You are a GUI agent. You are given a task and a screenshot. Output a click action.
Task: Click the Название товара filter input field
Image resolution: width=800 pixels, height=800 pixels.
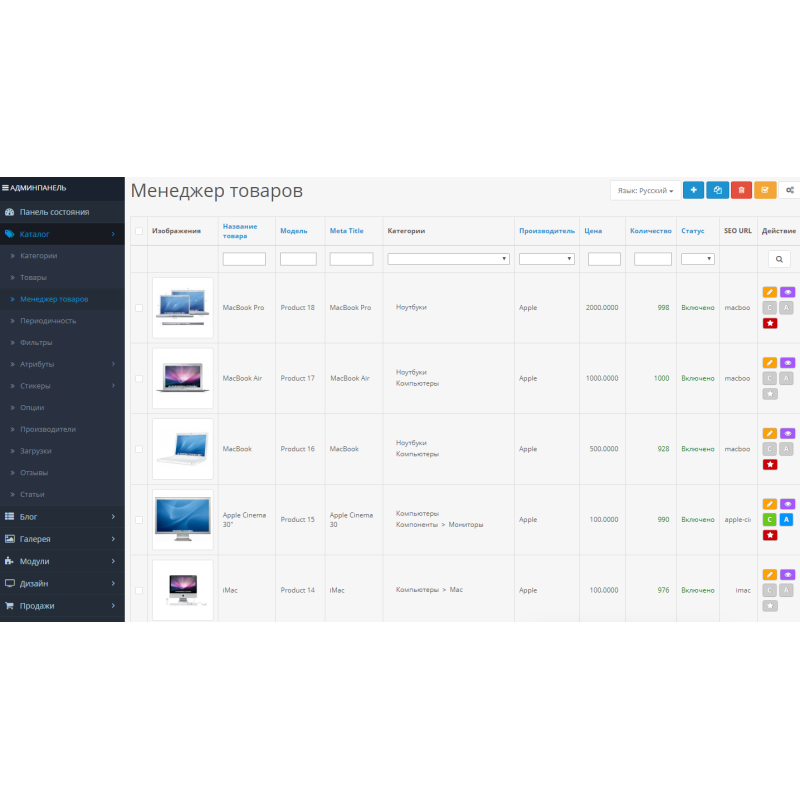[x=244, y=259]
